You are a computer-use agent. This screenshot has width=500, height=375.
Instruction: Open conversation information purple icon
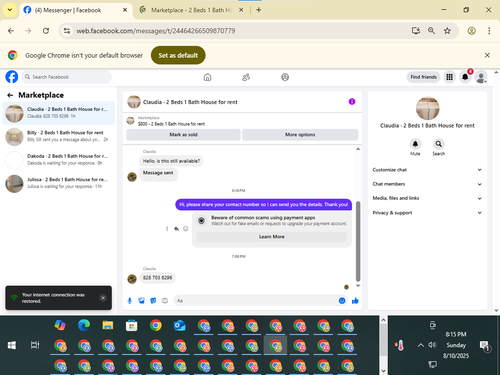(352, 102)
